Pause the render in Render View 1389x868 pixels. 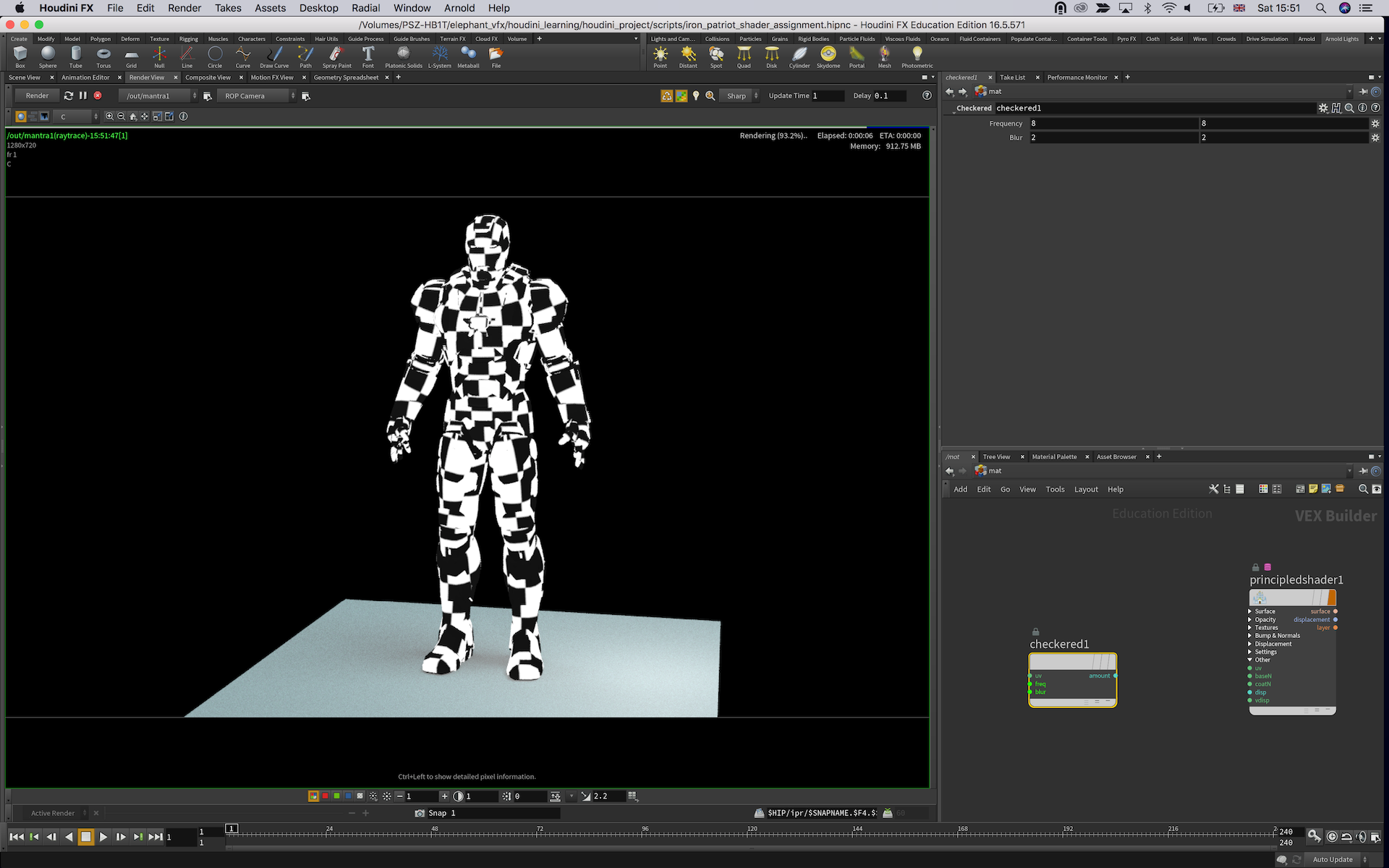83,95
